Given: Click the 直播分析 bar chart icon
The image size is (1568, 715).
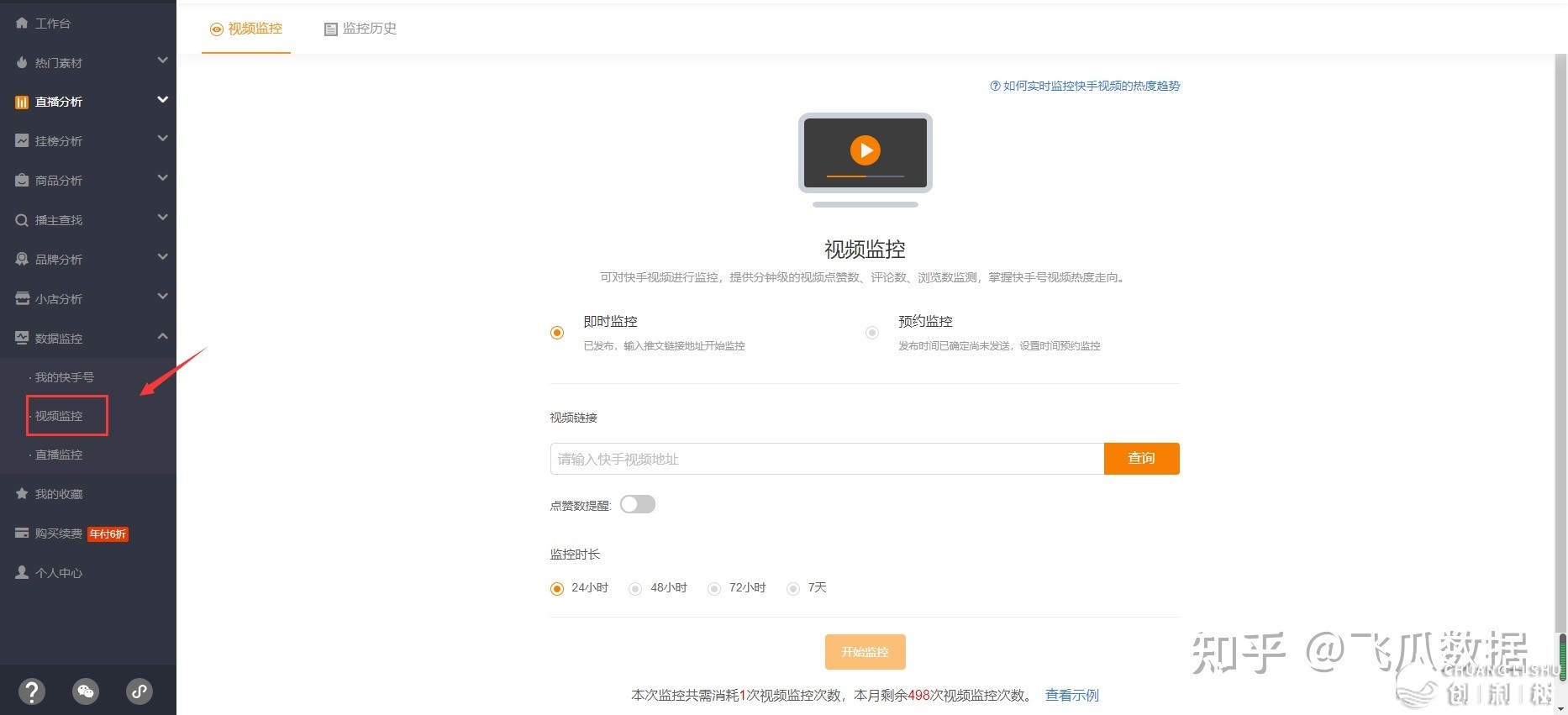Looking at the screenshot, I should (22, 102).
